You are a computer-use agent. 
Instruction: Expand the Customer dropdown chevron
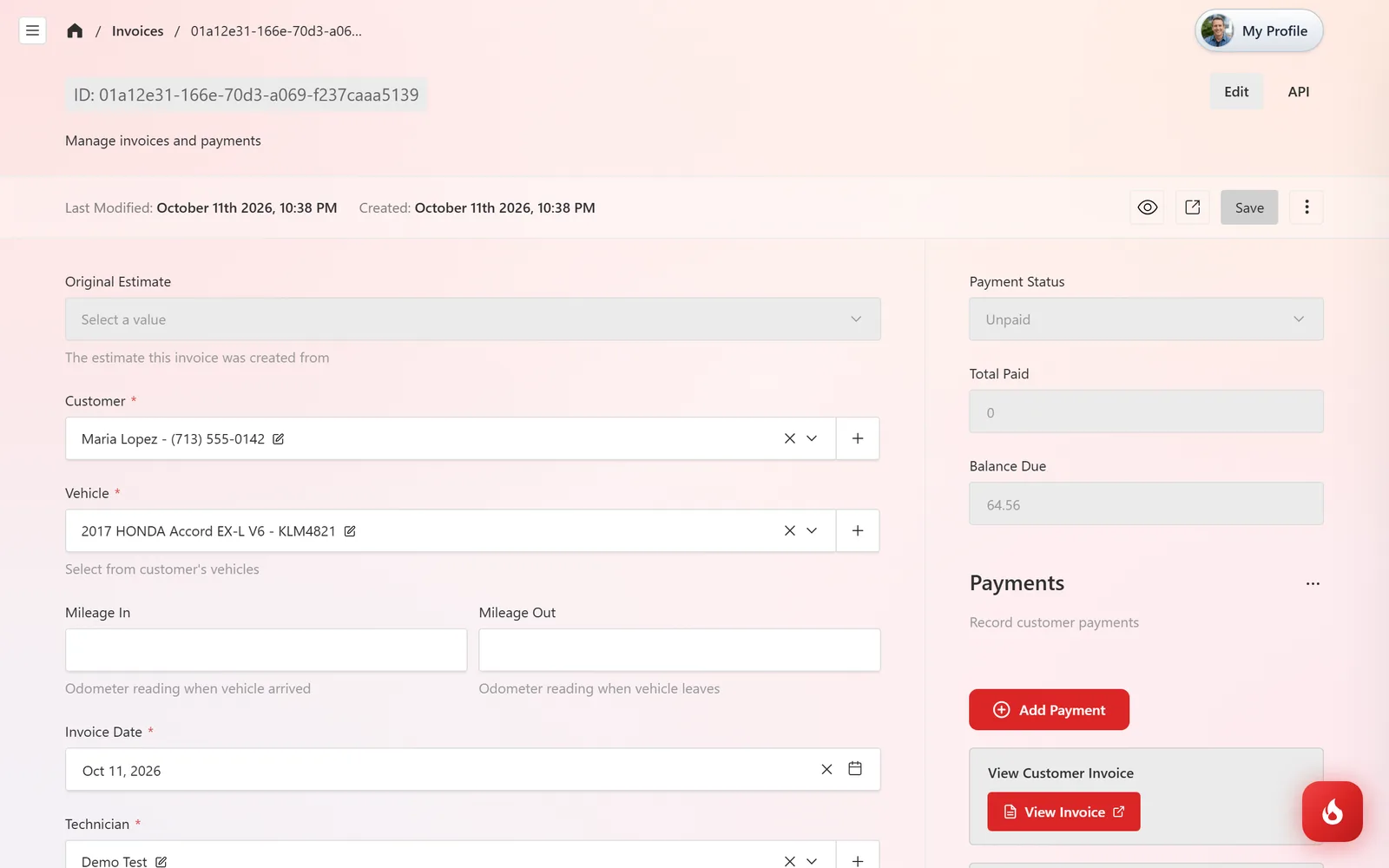tap(812, 438)
